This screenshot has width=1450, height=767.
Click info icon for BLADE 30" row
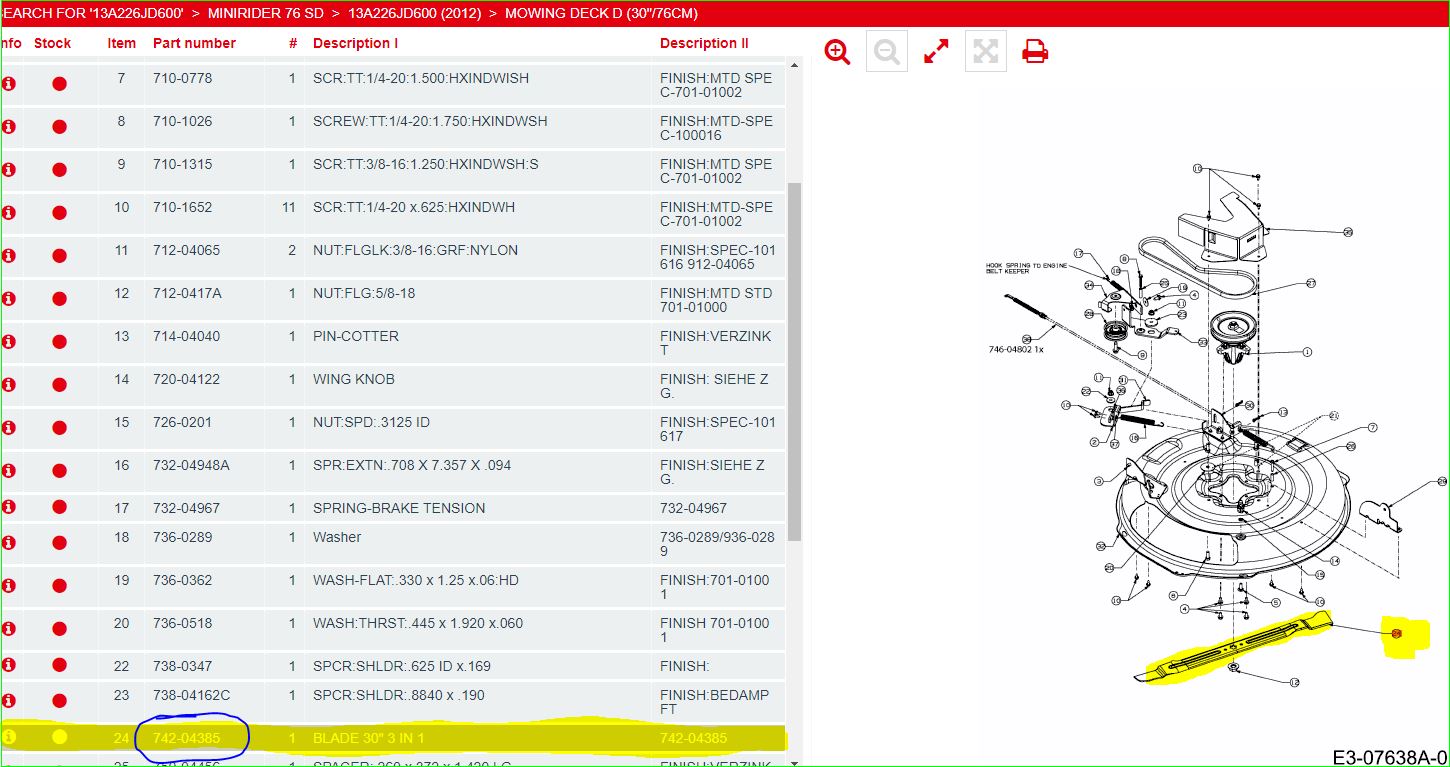pyautogui.click(x=9, y=737)
